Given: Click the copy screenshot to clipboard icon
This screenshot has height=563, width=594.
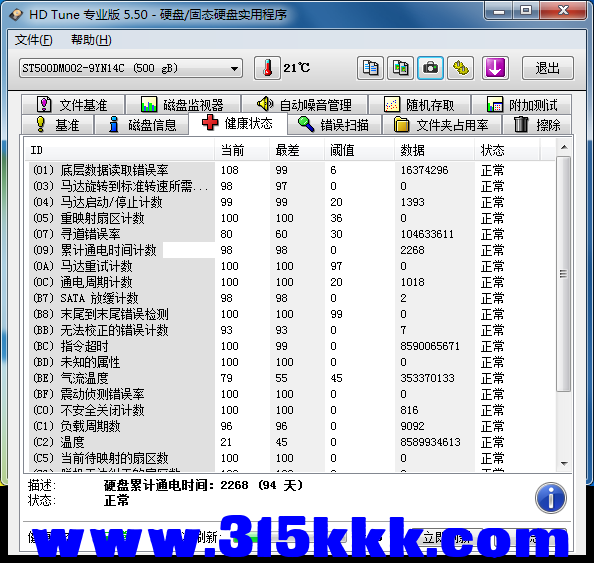Looking at the screenshot, I should (x=400, y=68).
